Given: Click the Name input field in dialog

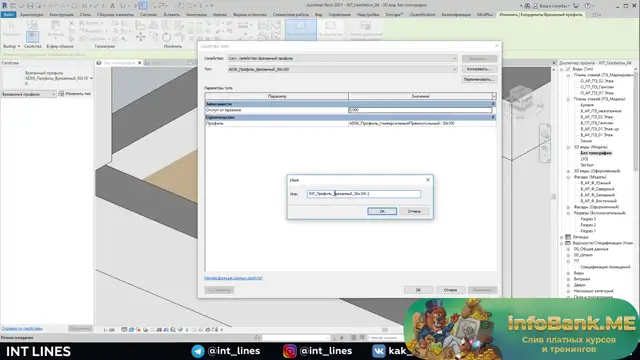Looking at the screenshot, I should (364, 194).
